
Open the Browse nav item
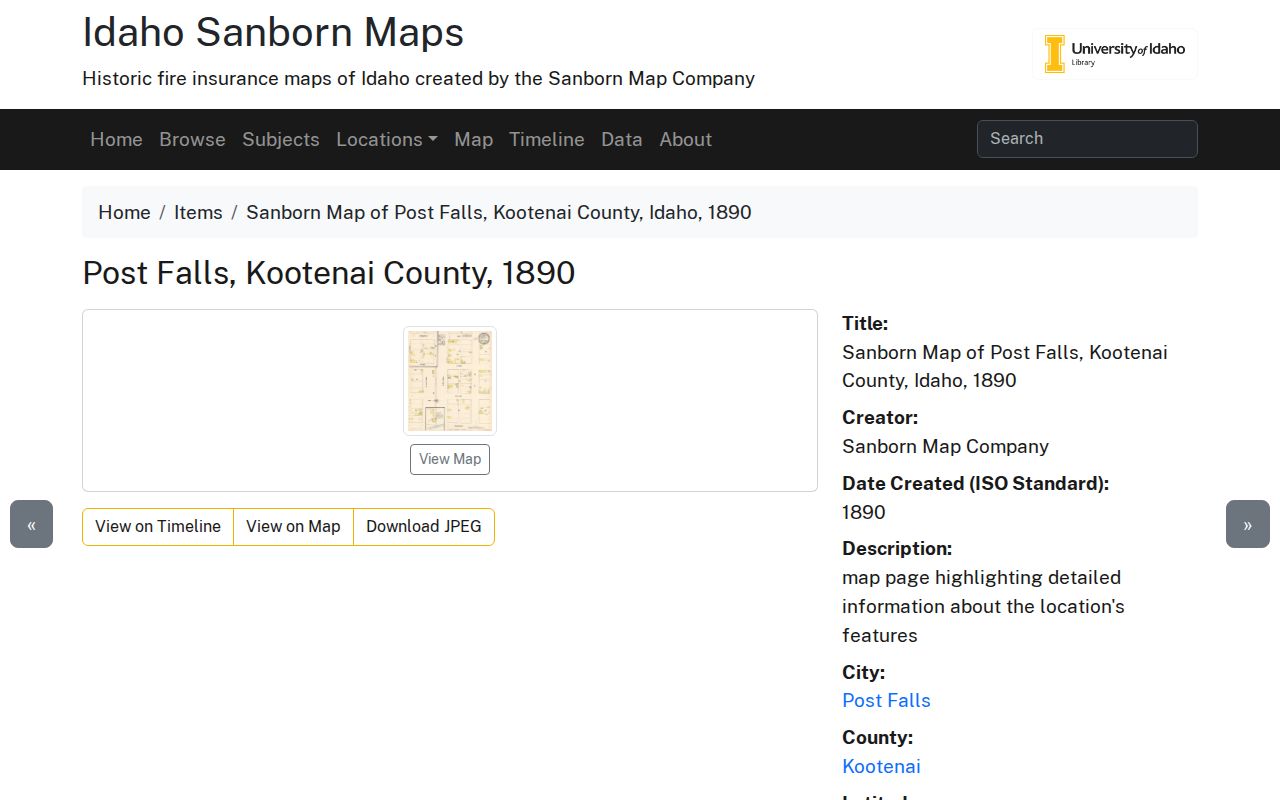point(192,139)
